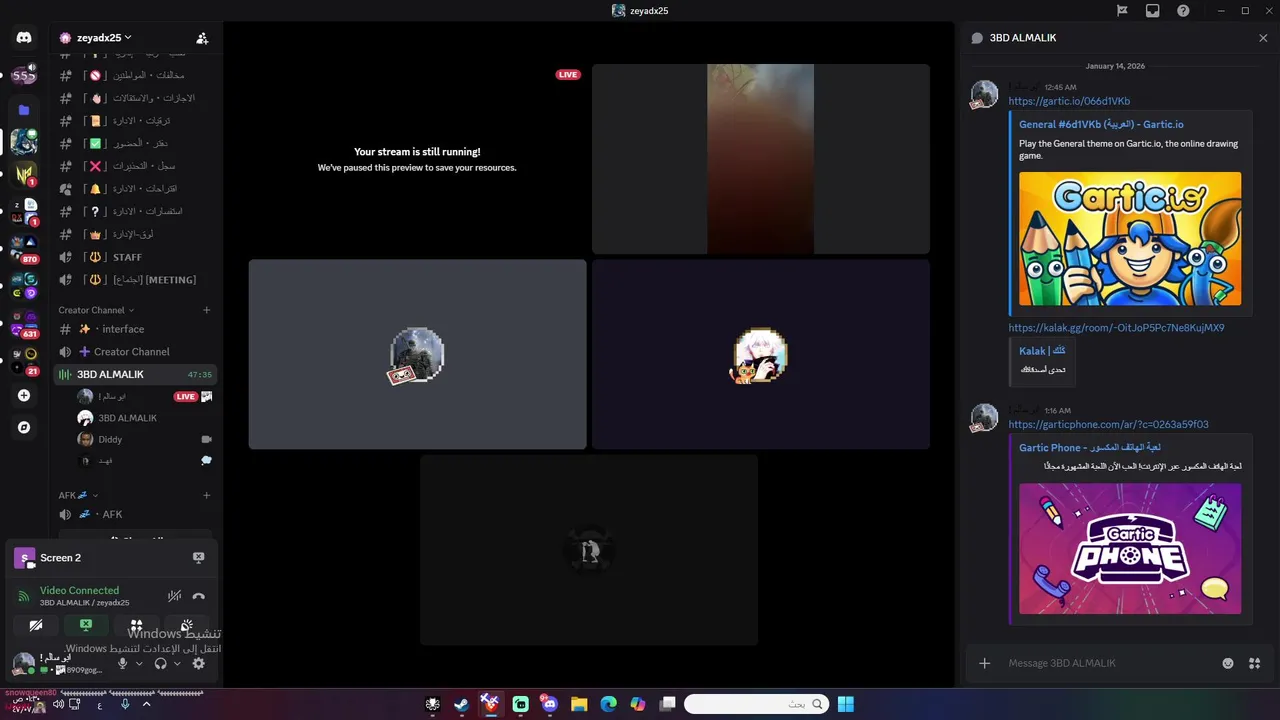
Task: Click the Gartic Phone embed title
Action: (x=1090, y=447)
